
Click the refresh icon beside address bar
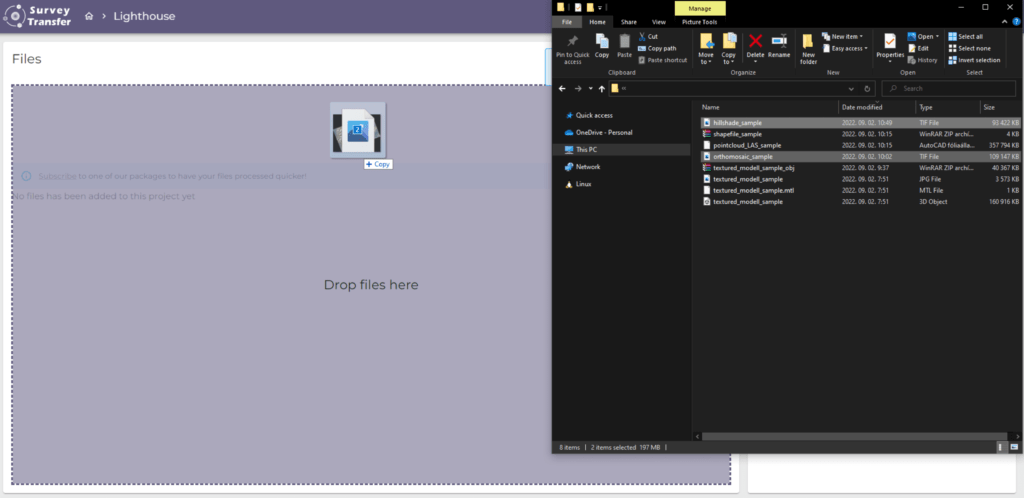[x=865, y=88]
